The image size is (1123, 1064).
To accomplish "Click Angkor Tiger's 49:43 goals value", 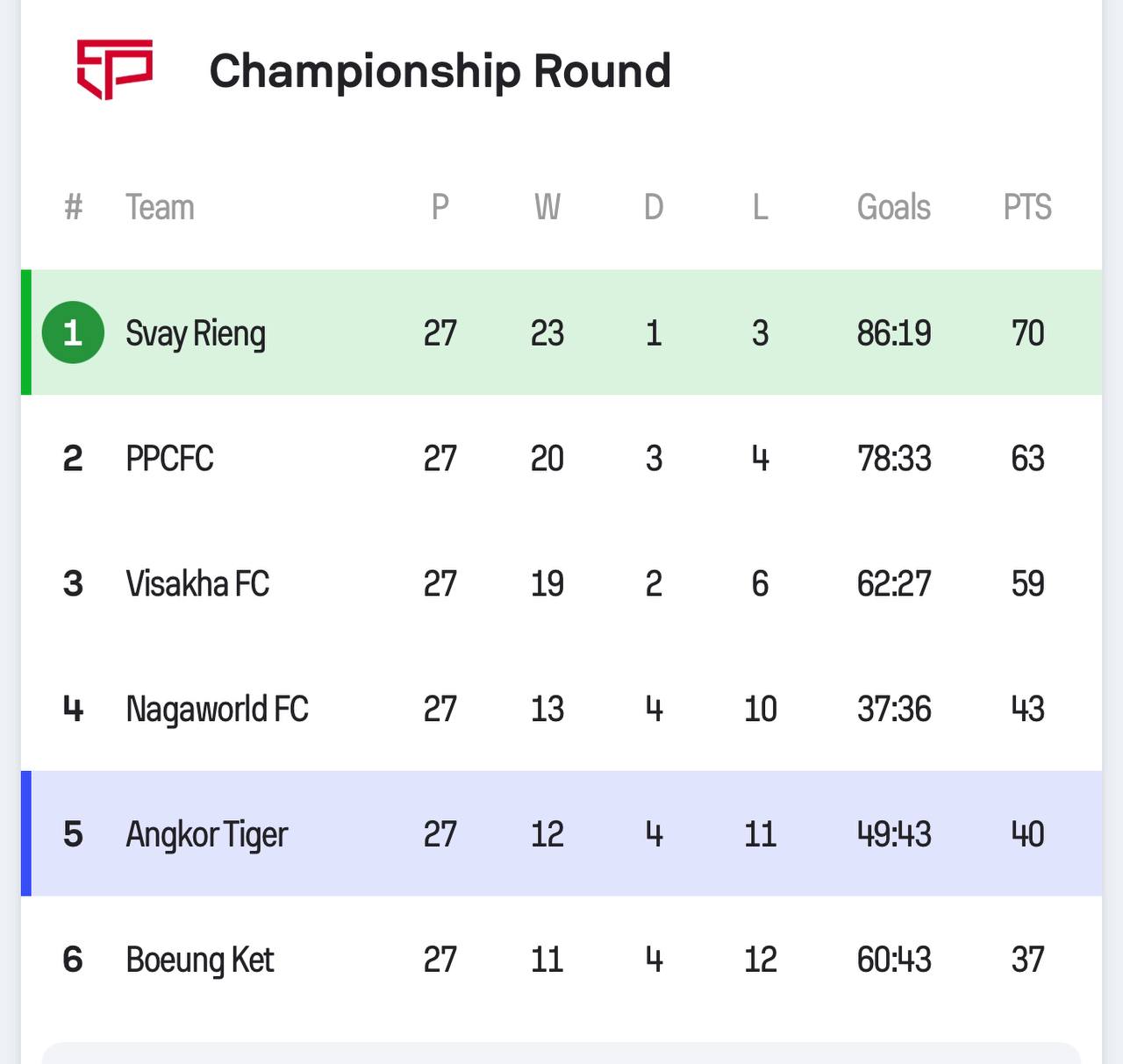I will (x=893, y=834).
